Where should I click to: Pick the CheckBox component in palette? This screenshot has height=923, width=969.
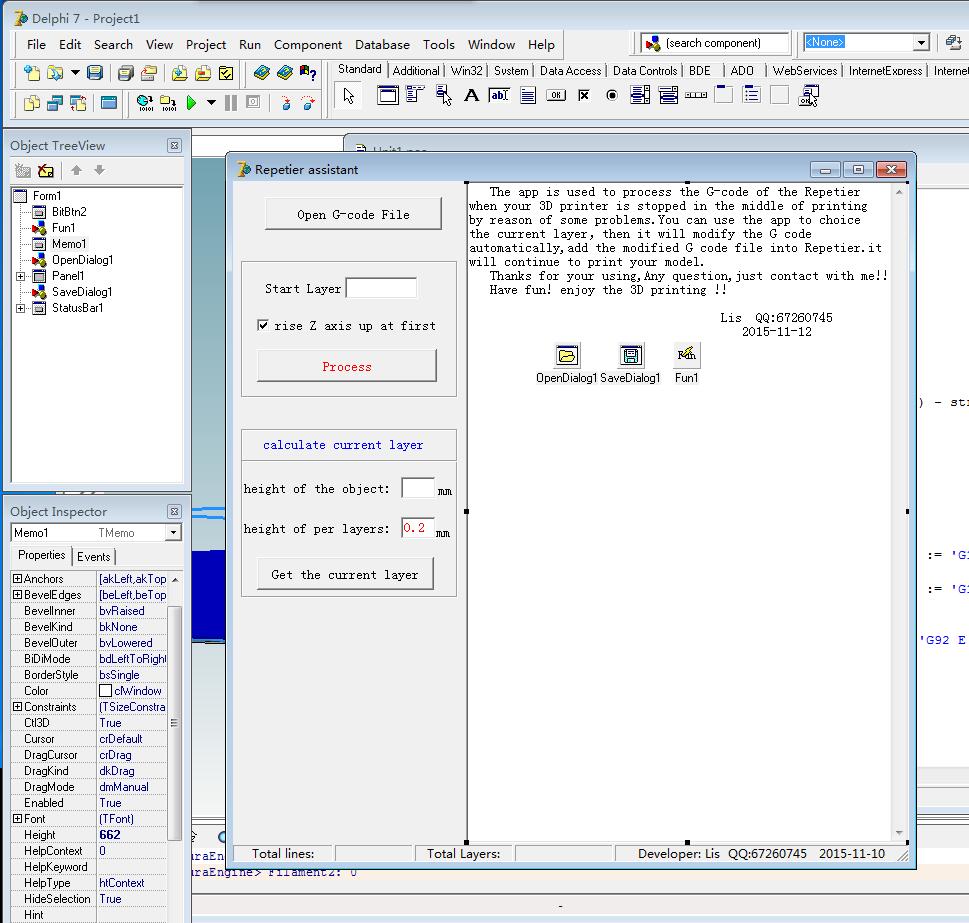(x=584, y=96)
